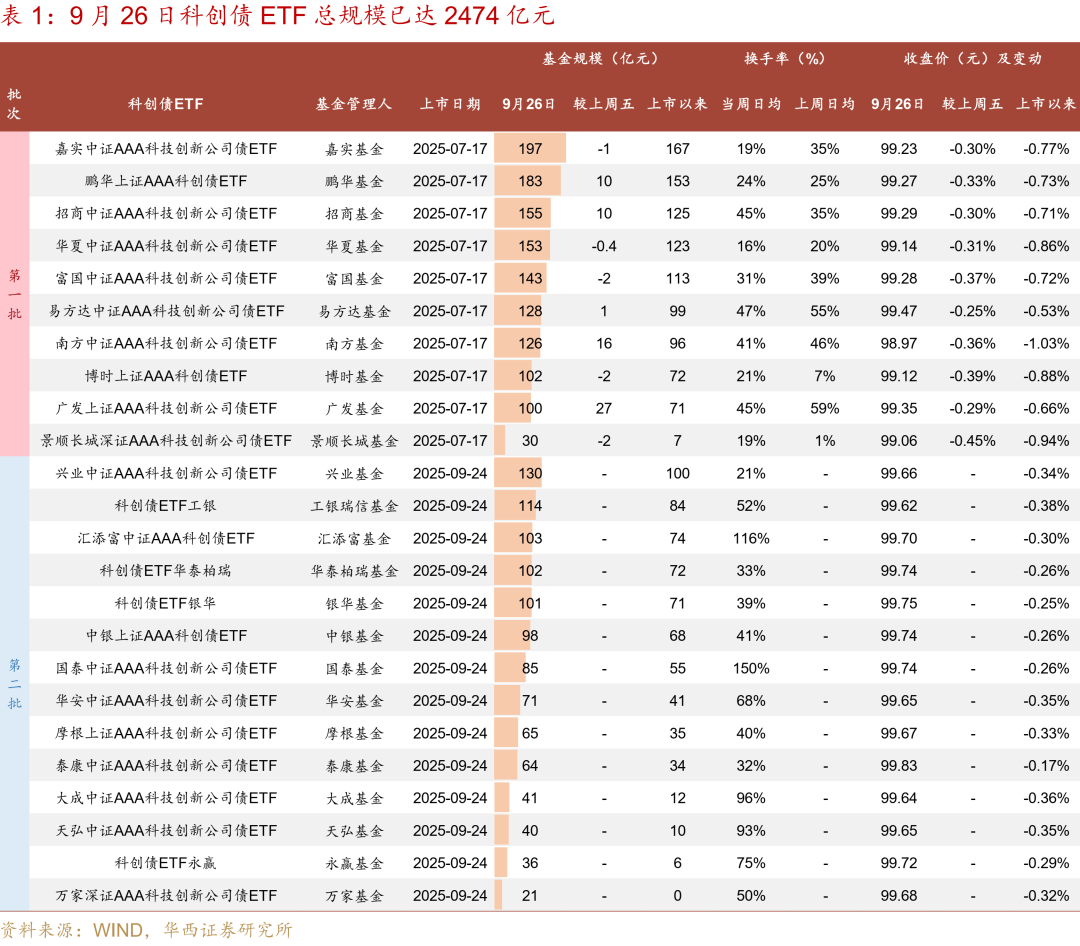Click the '科创债ETF' column header

point(165,104)
